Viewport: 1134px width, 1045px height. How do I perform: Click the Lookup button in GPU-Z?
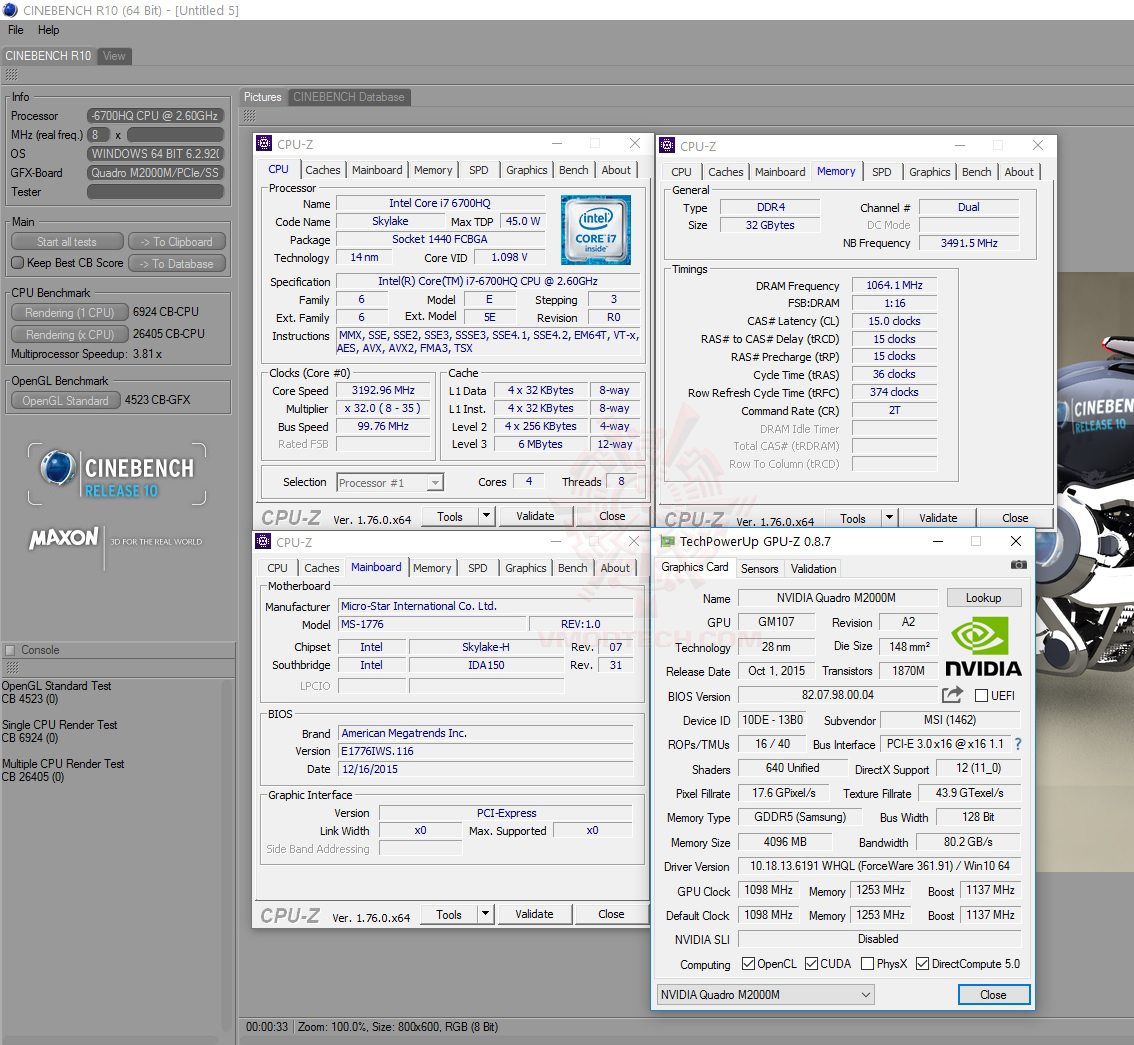coord(984,597)
